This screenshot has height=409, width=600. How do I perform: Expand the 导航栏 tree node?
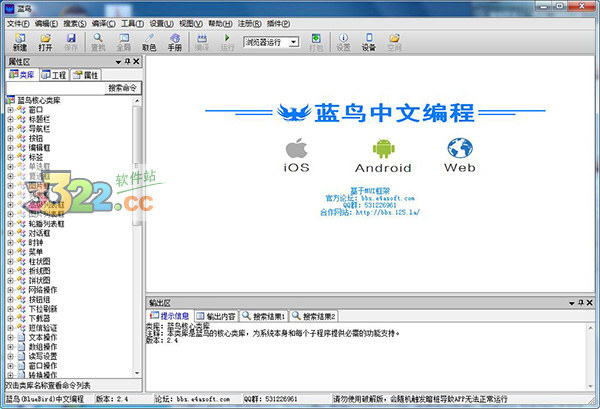click(10, 129)
